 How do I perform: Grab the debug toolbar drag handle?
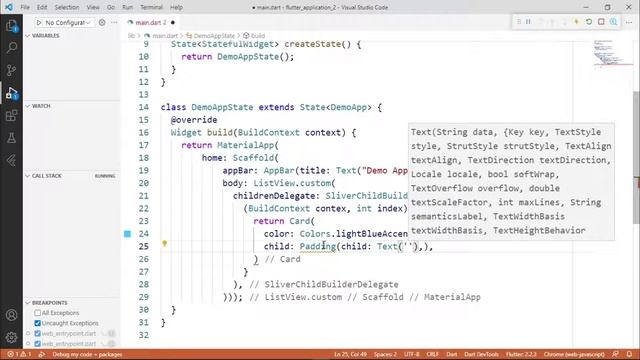[519, 22]
